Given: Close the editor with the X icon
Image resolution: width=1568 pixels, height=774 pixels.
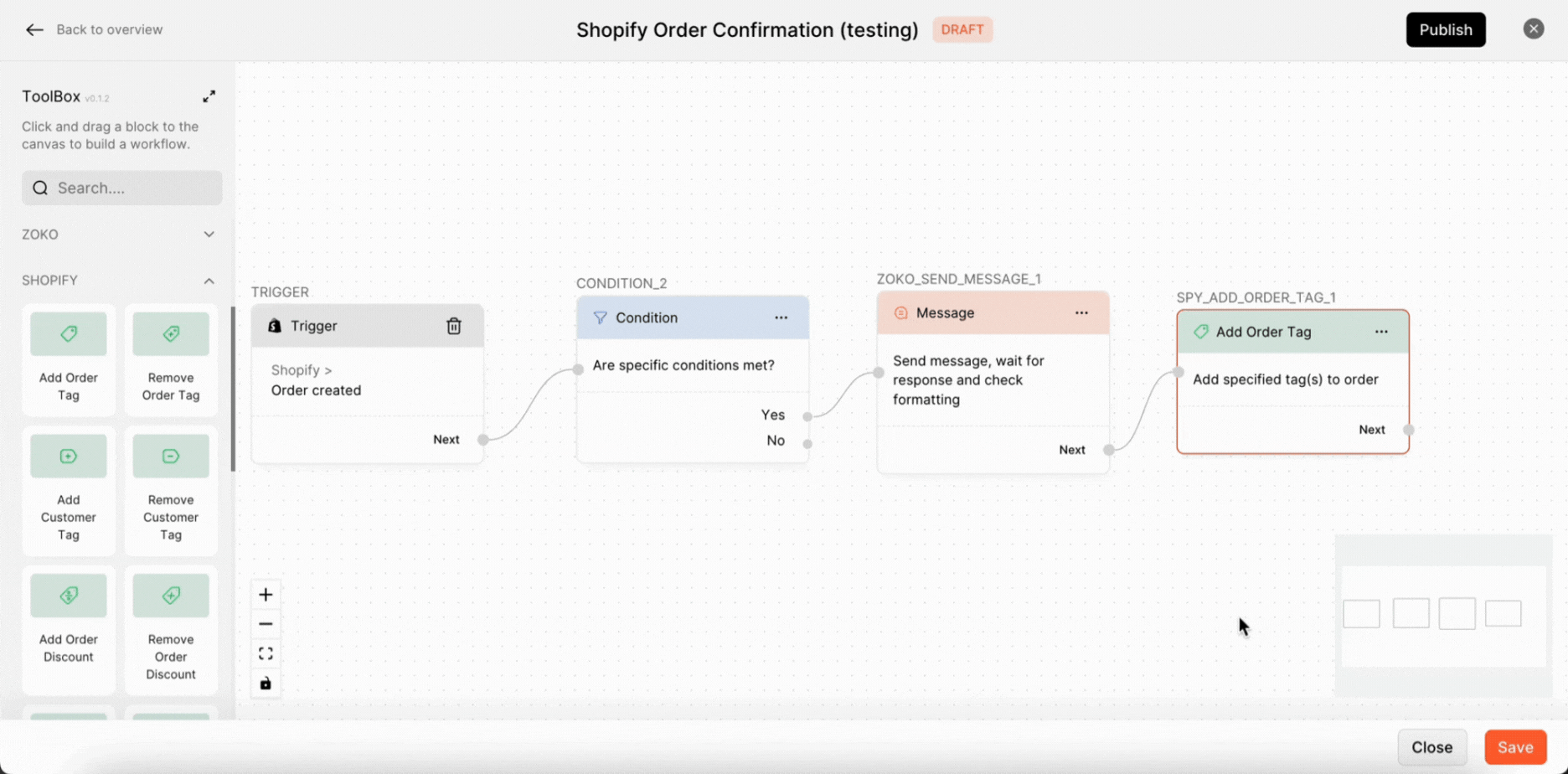Looking at the screenshot, I should pos(1533,29).
